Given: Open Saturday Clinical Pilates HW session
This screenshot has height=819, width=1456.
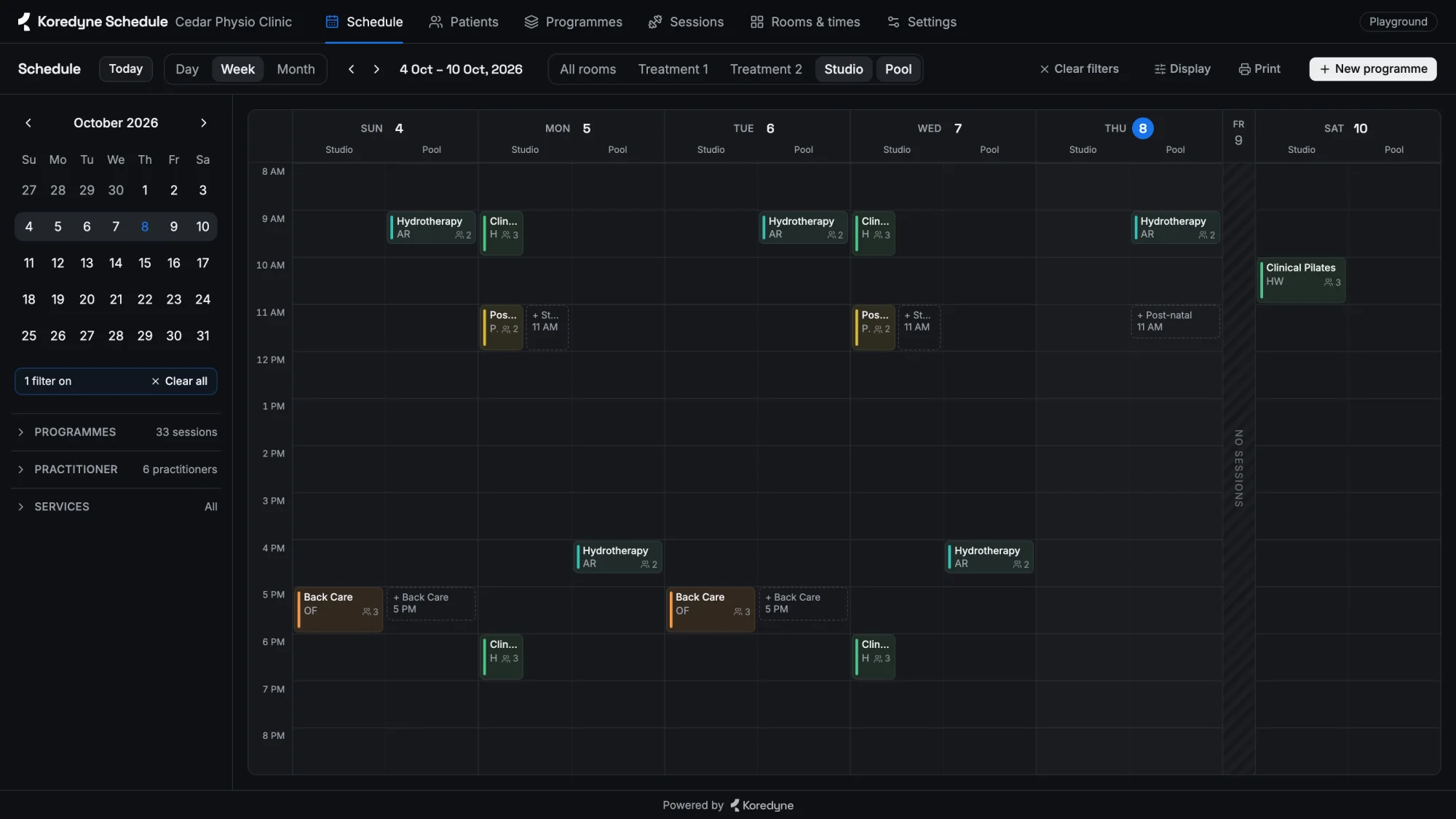Looking at the screenshot, I should (1302, 280).
